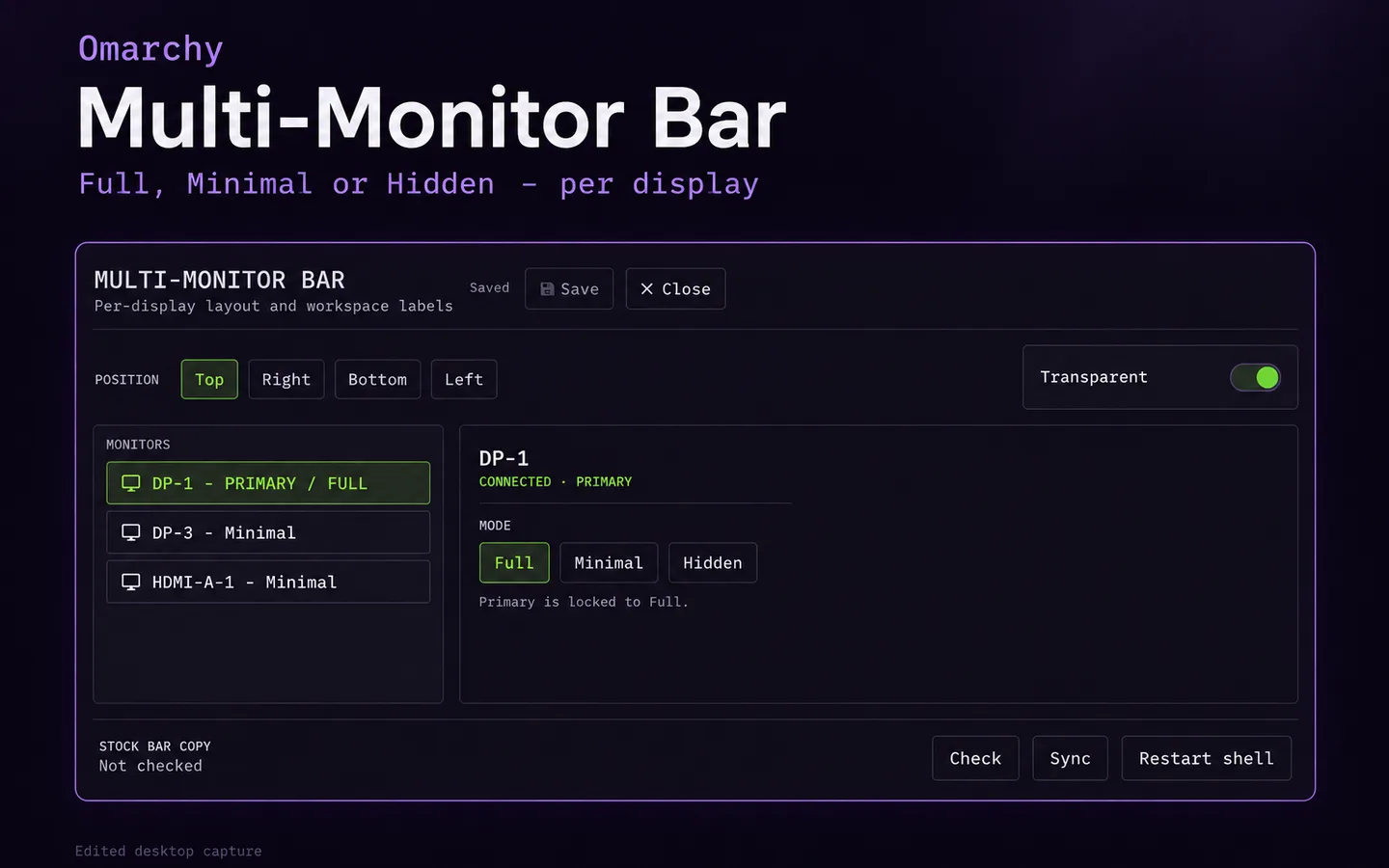
Task: Click the Check button for stock bar copy
Action: (975, 758)
